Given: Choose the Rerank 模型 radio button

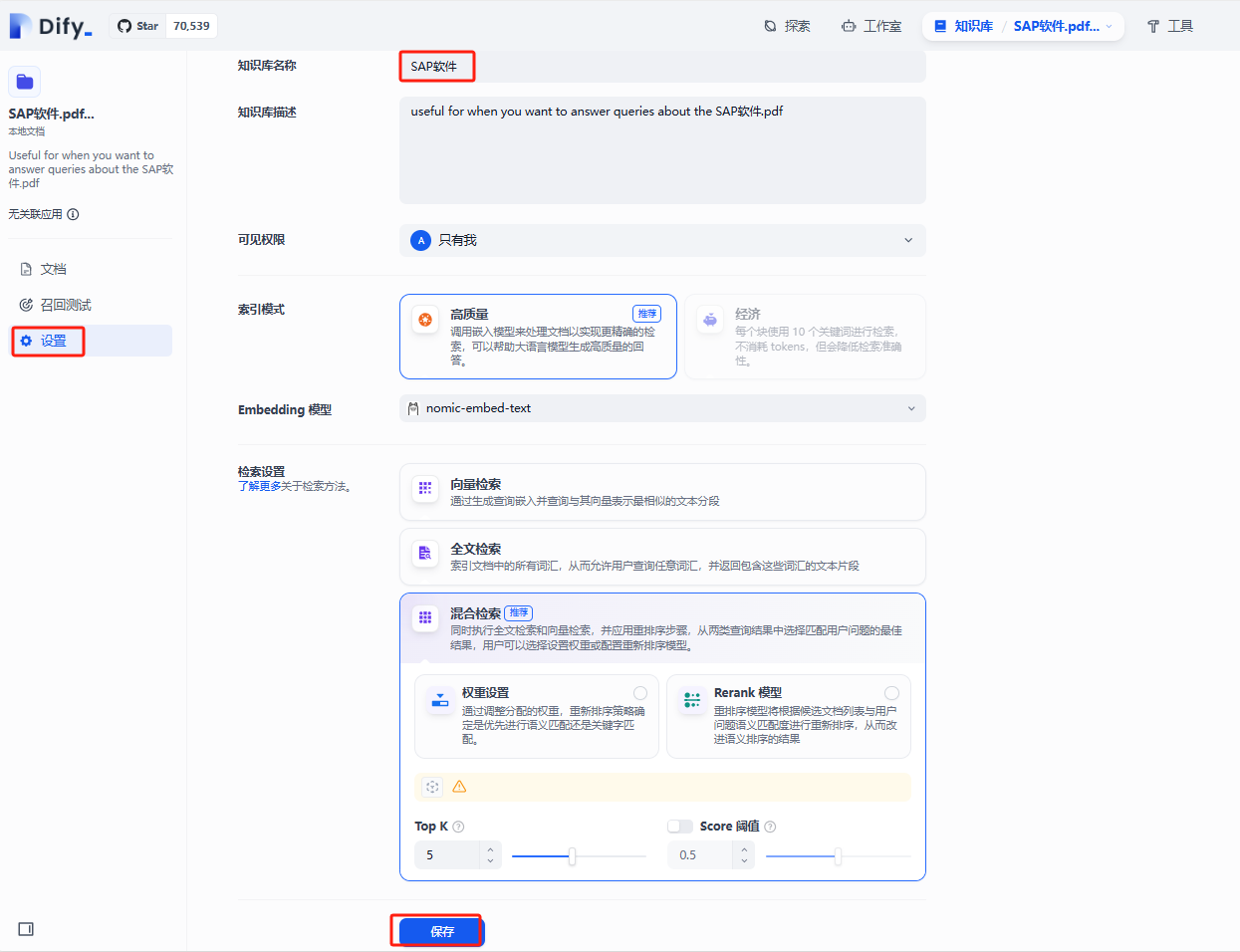Looking at the screenshot, I should [x=892, y=693].
